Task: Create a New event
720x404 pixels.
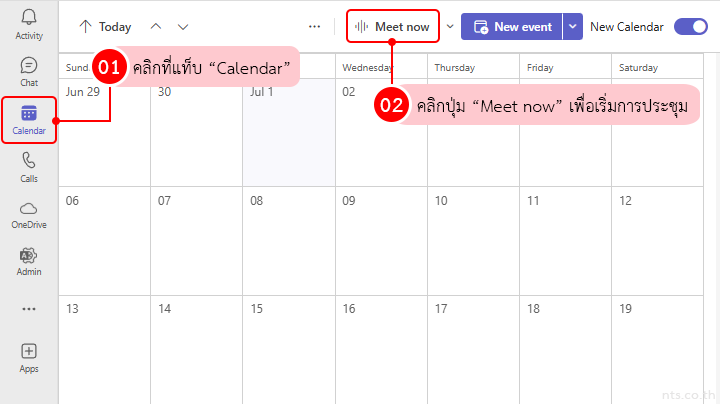Action: click(511, 27)
